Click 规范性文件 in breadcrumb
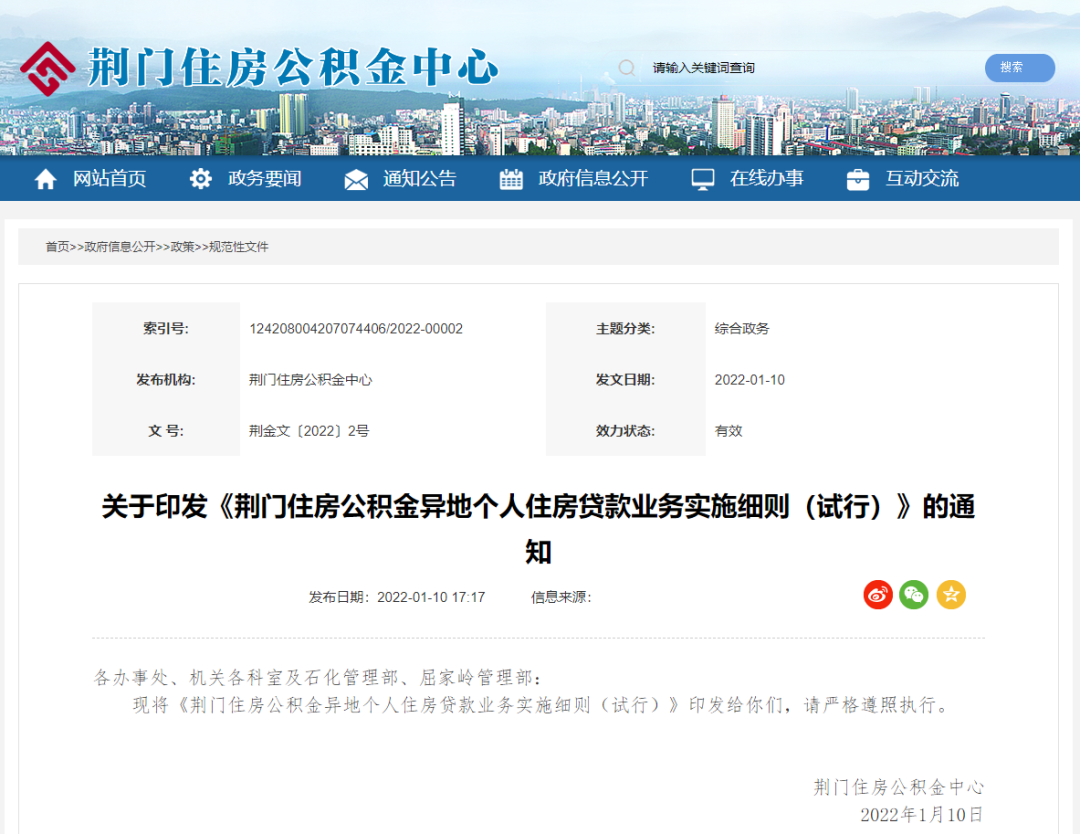This screenshot has width=1080, height=834. (239, 247)
